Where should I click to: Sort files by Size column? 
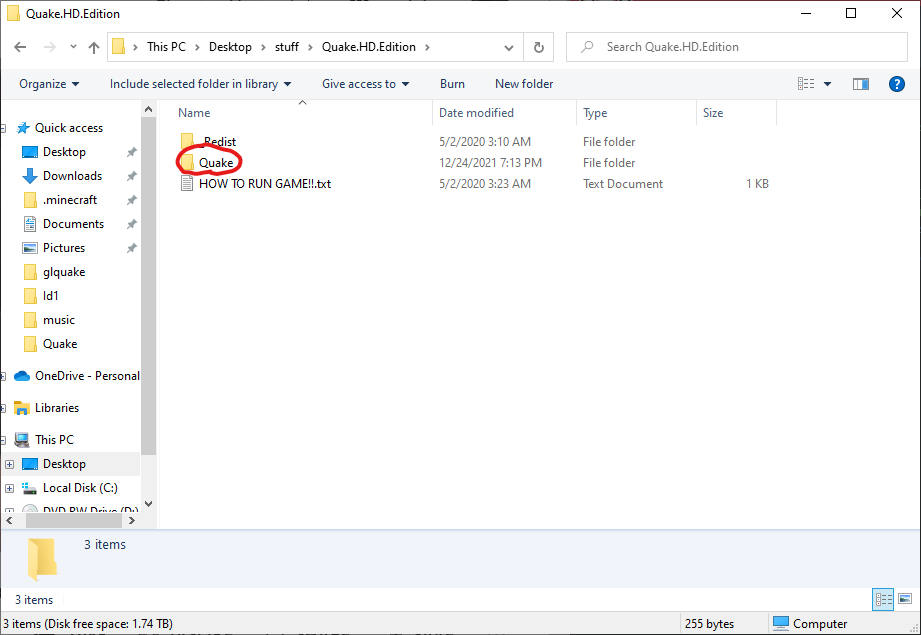coord(713,113)
